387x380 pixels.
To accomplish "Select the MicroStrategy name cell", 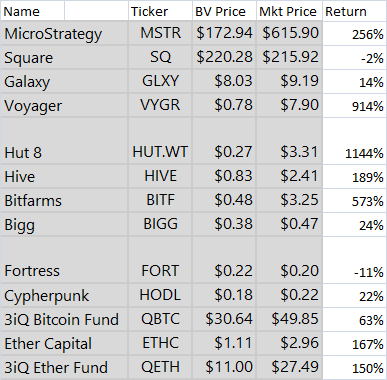I will click(64, 33).
